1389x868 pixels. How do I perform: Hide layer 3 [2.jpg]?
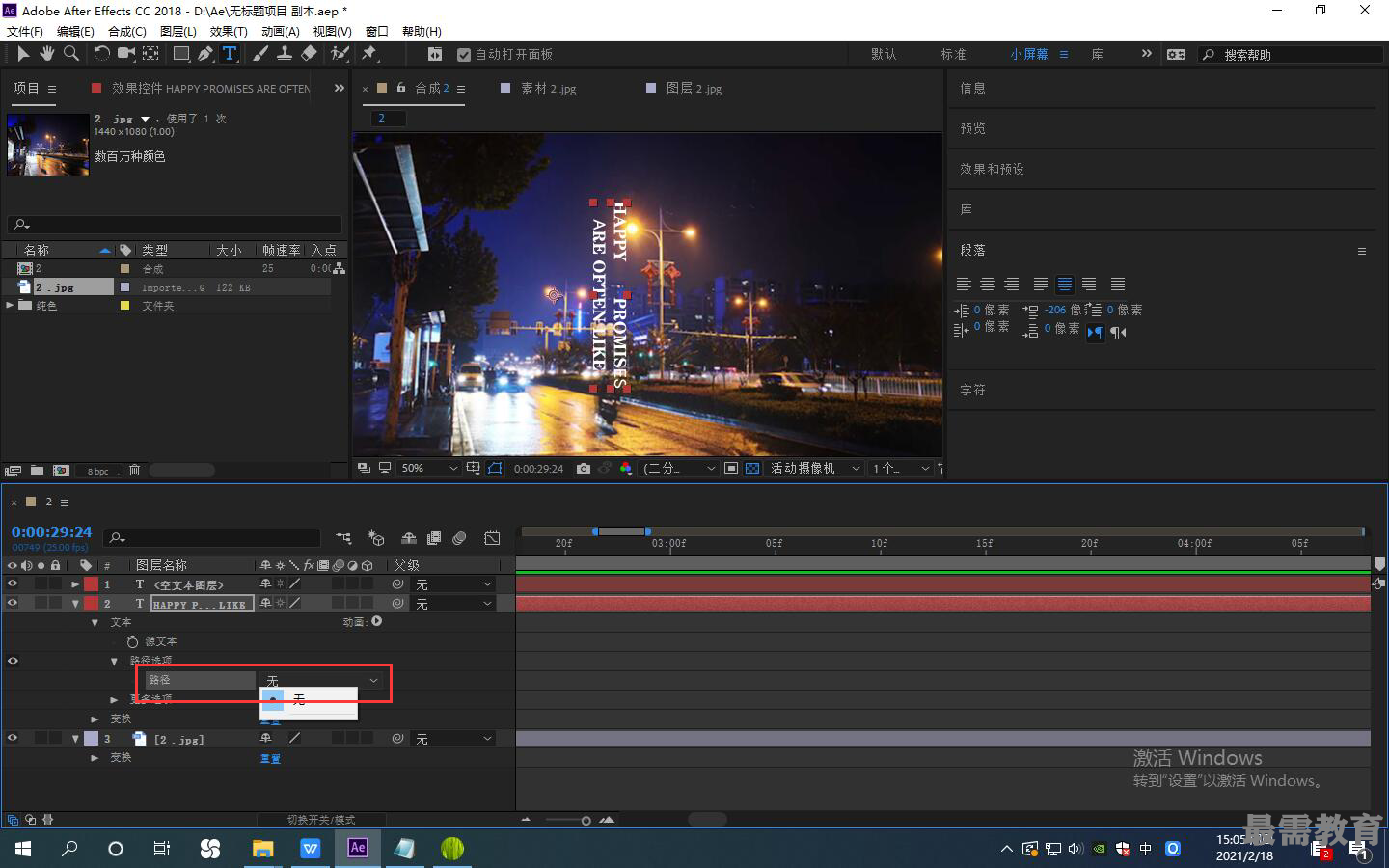coord(13,738)
